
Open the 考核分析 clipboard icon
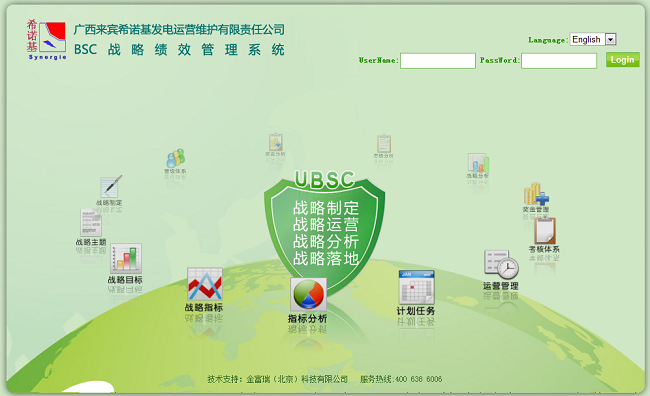point(384,143)
